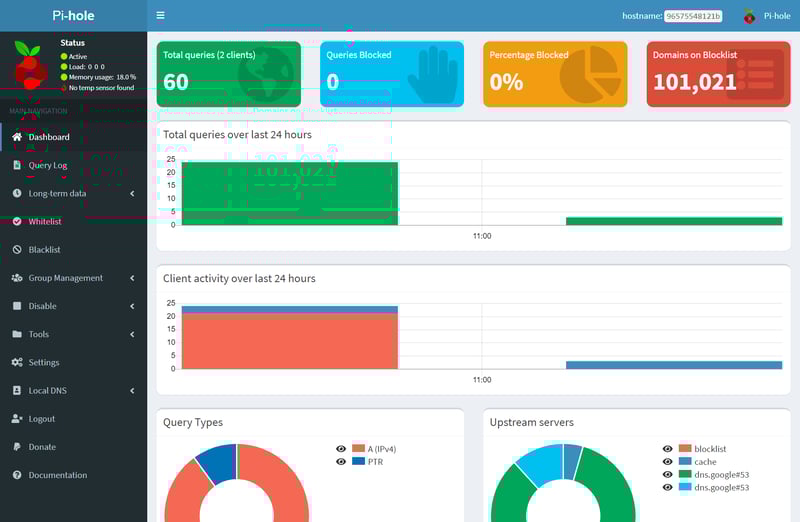Click the Whitelist check-circle icon
800x522 pixels.
pyautogui.click(x=17, y=221)
